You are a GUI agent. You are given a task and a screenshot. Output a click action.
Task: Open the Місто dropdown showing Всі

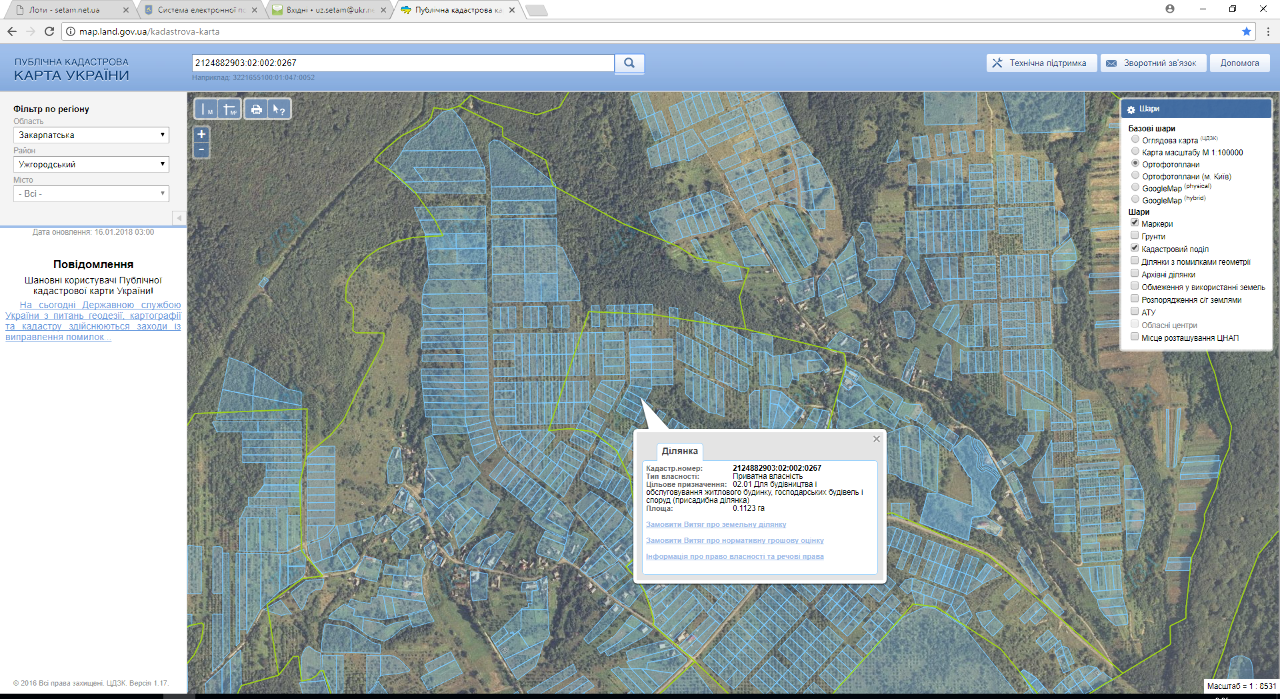[91, 193]
